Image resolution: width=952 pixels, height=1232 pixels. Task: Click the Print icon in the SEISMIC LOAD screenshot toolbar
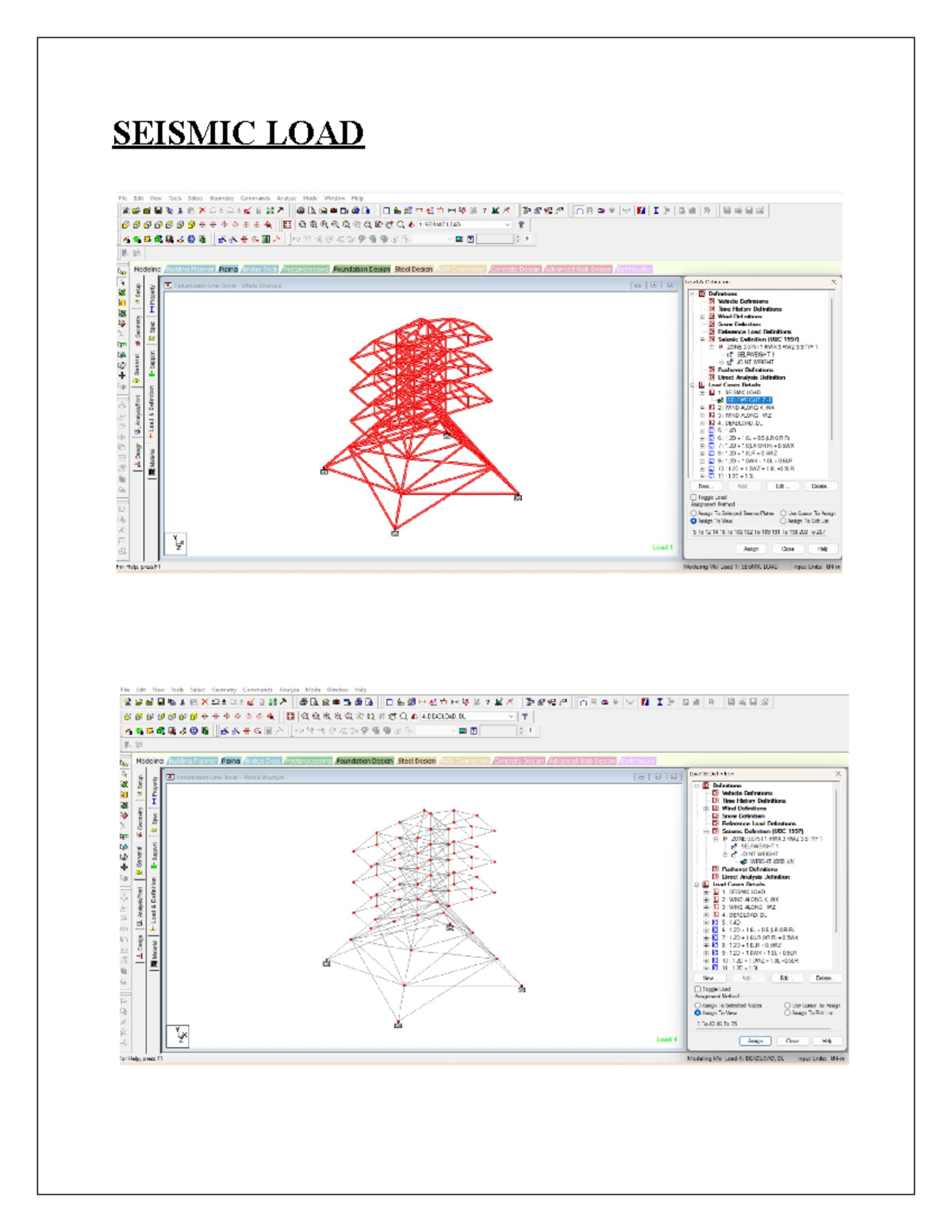[x=301, y=210]
